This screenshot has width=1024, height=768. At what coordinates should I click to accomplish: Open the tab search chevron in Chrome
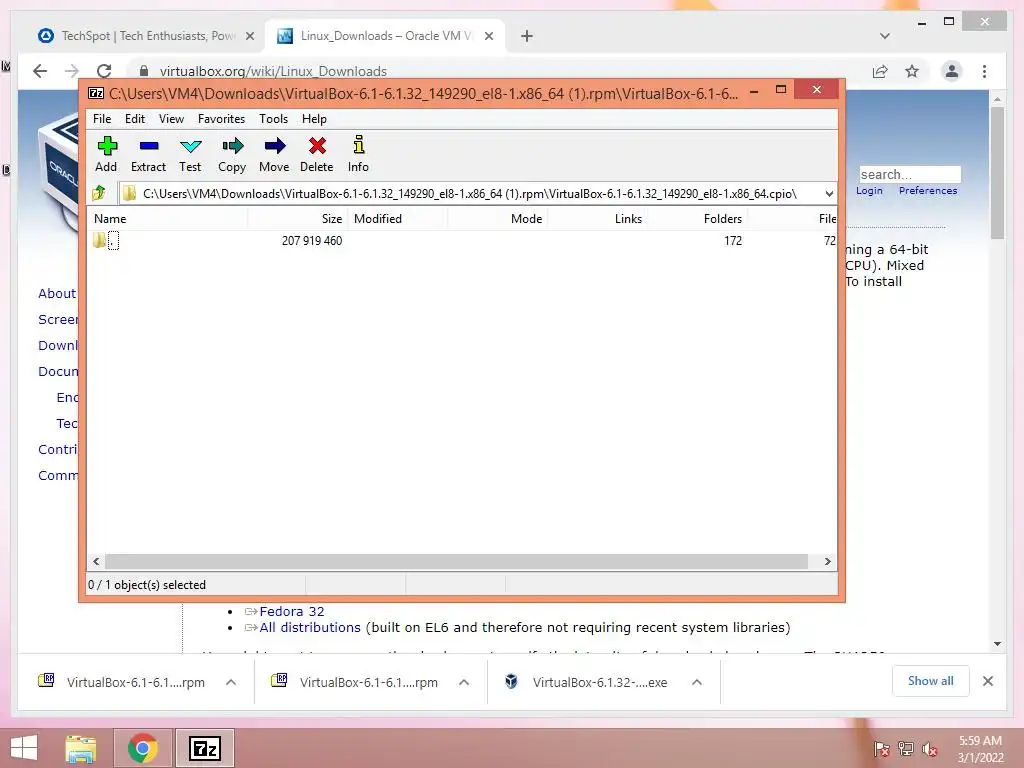click(885, 36)
